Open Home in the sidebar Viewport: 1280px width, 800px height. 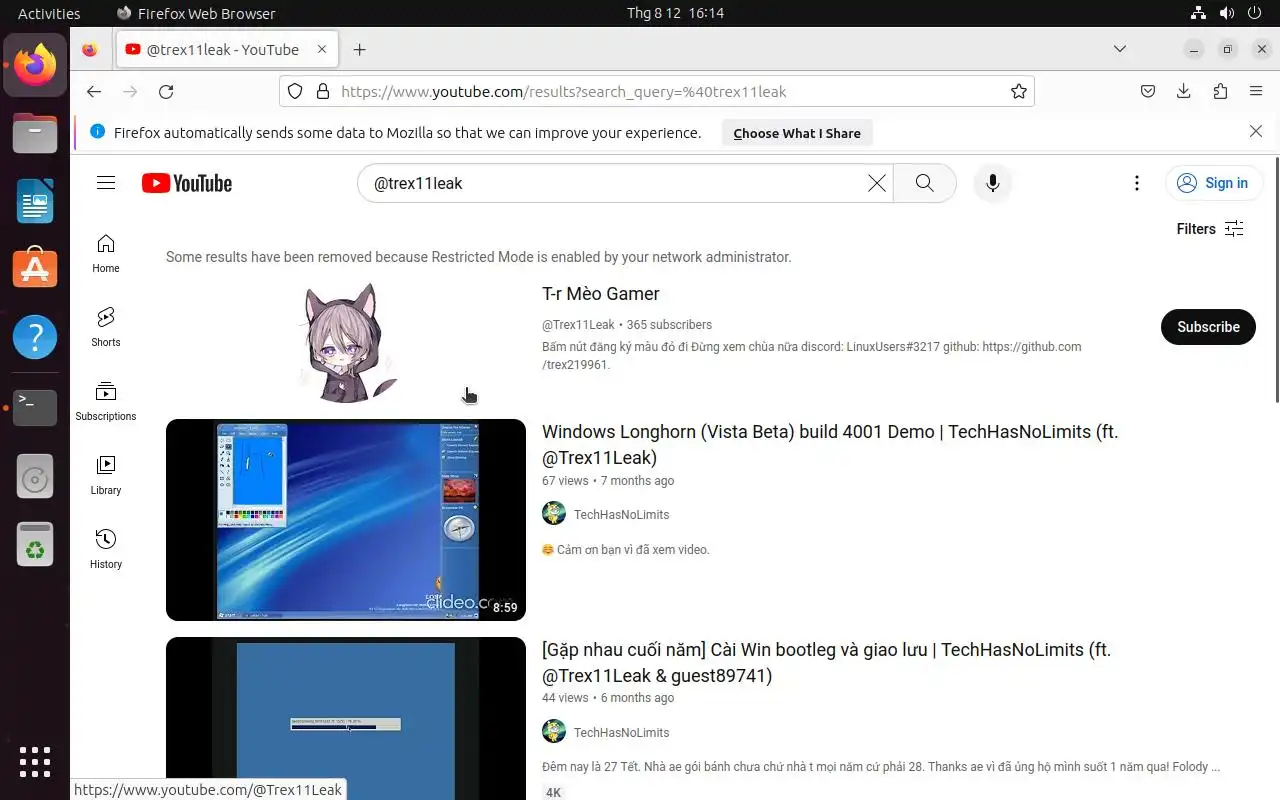tap(106, 253)
